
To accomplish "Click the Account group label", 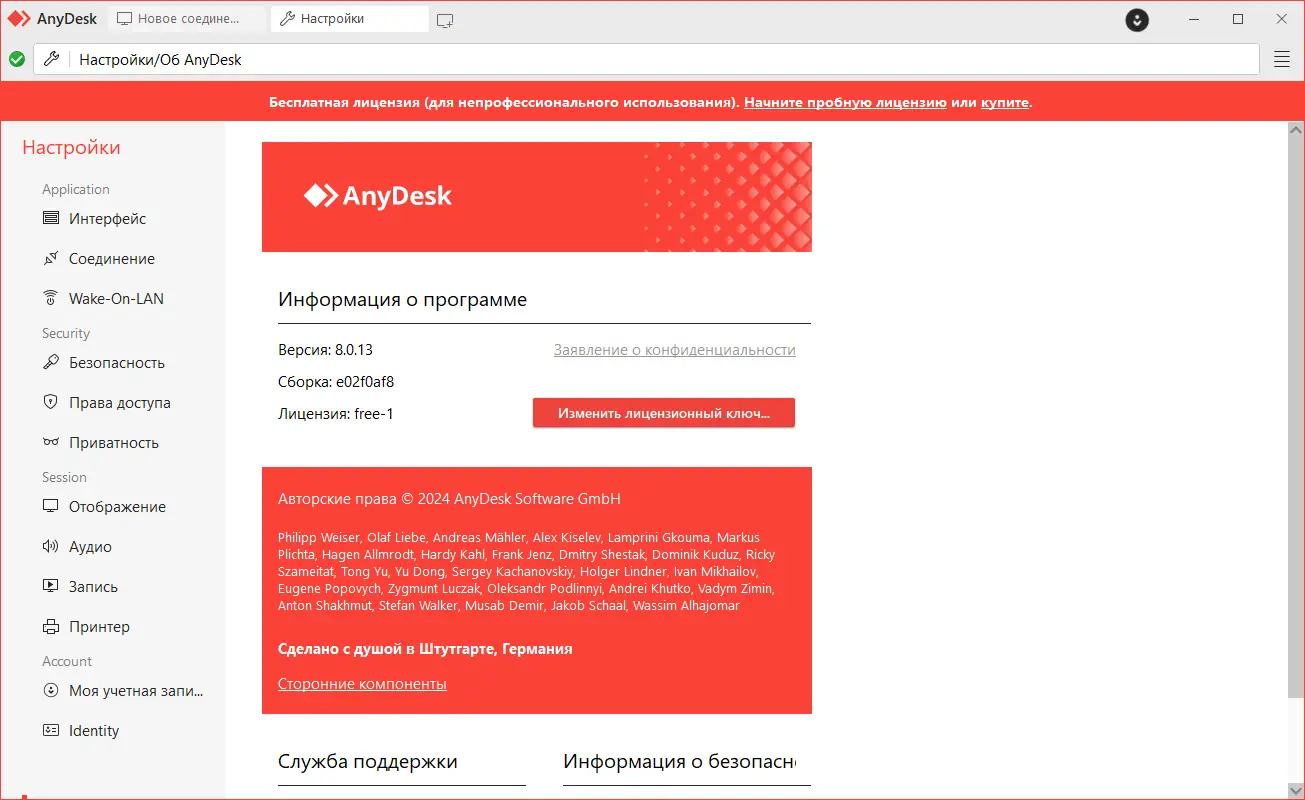I will (67, 661).
